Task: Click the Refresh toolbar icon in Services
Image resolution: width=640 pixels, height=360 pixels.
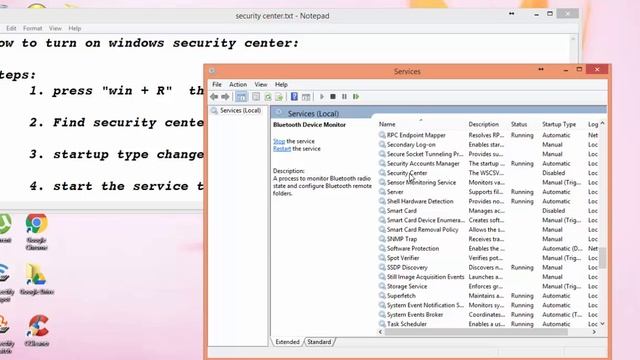Action: 268,97
